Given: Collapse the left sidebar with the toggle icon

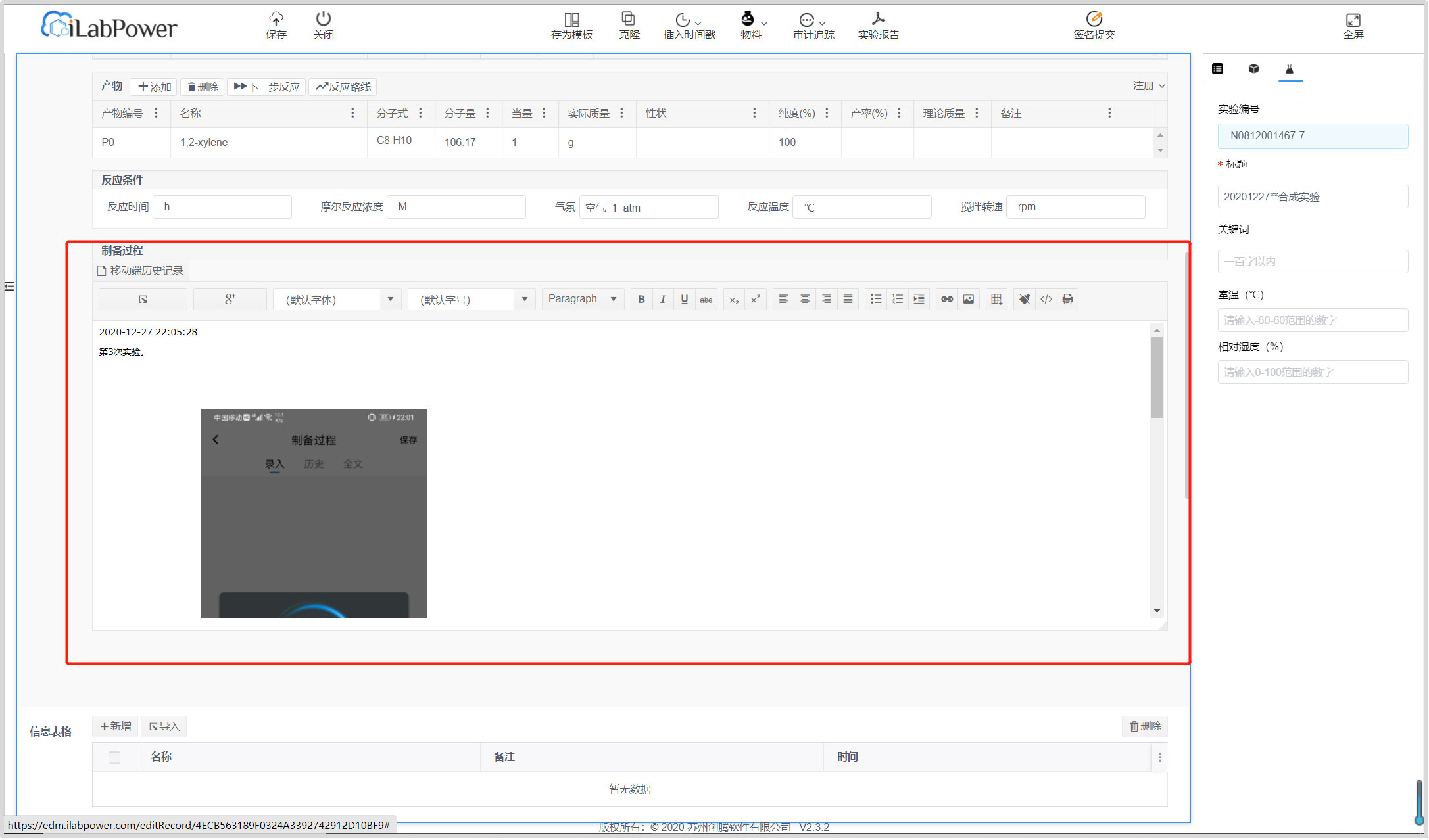Looking at the screenshot, I should pos(9,286).
